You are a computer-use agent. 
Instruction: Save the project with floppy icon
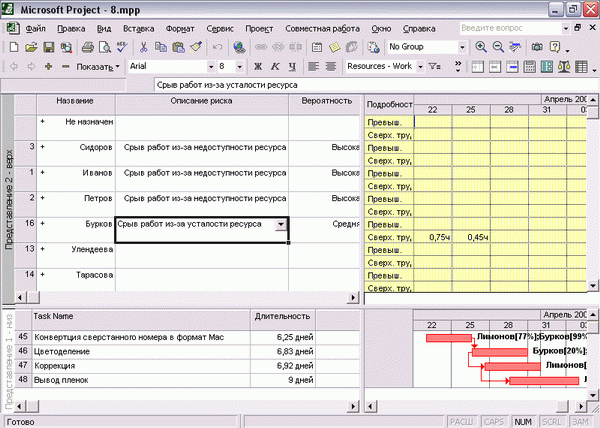(x=49, y=47)
